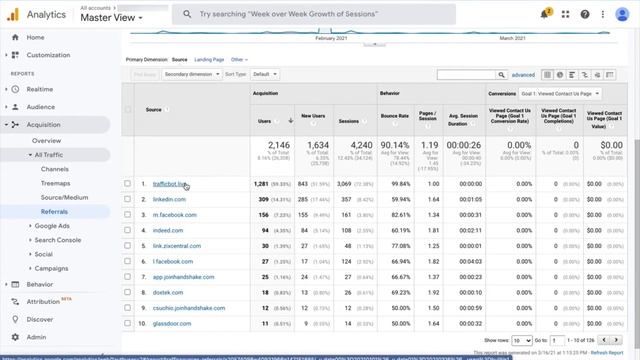Screen dimensions: 640x360
Task: Open the linkedin.com source link
Action: point(169,199)
